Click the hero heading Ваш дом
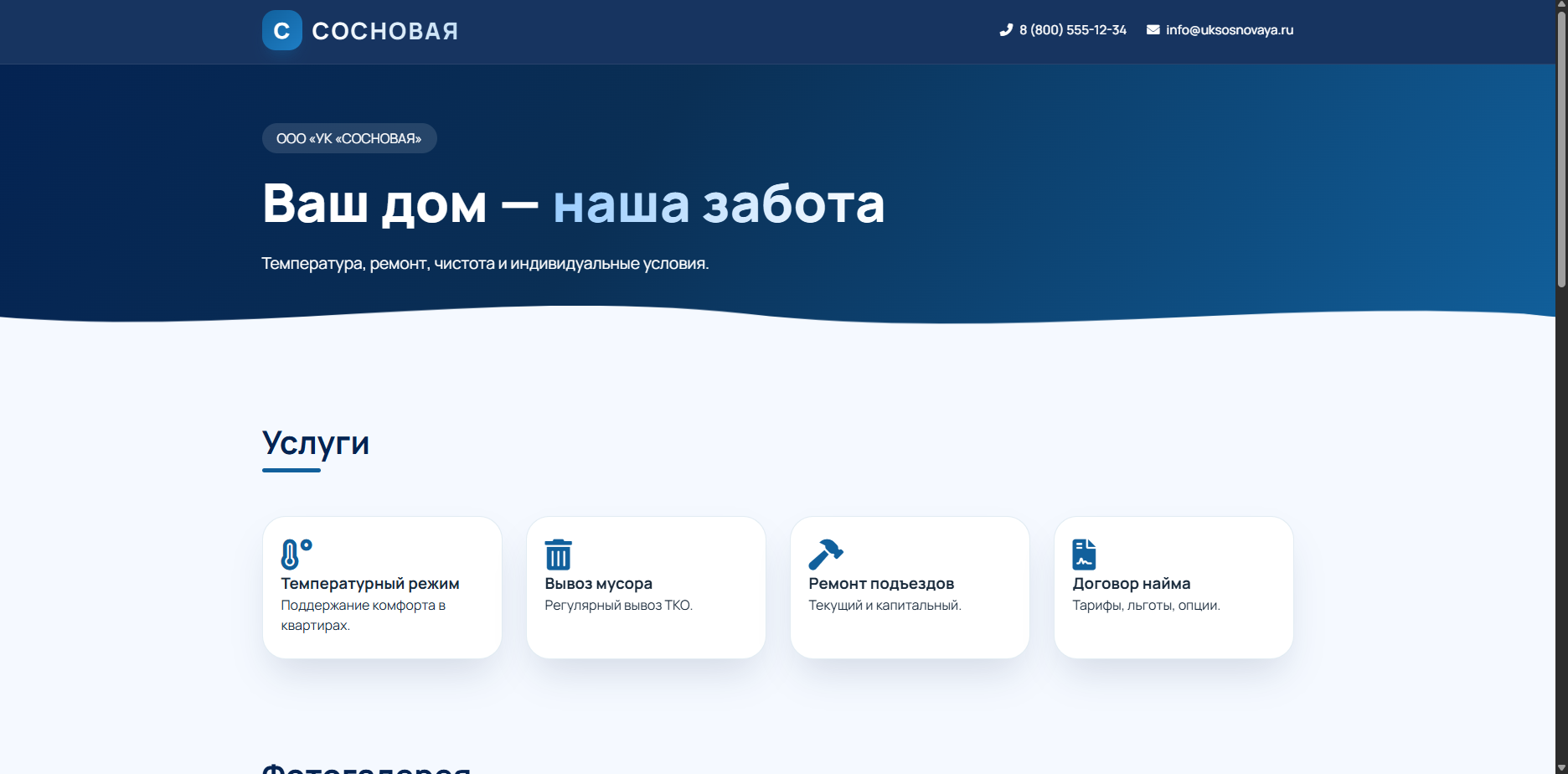Viewport: 1568px width, 774px height. [x=374, y=204]
